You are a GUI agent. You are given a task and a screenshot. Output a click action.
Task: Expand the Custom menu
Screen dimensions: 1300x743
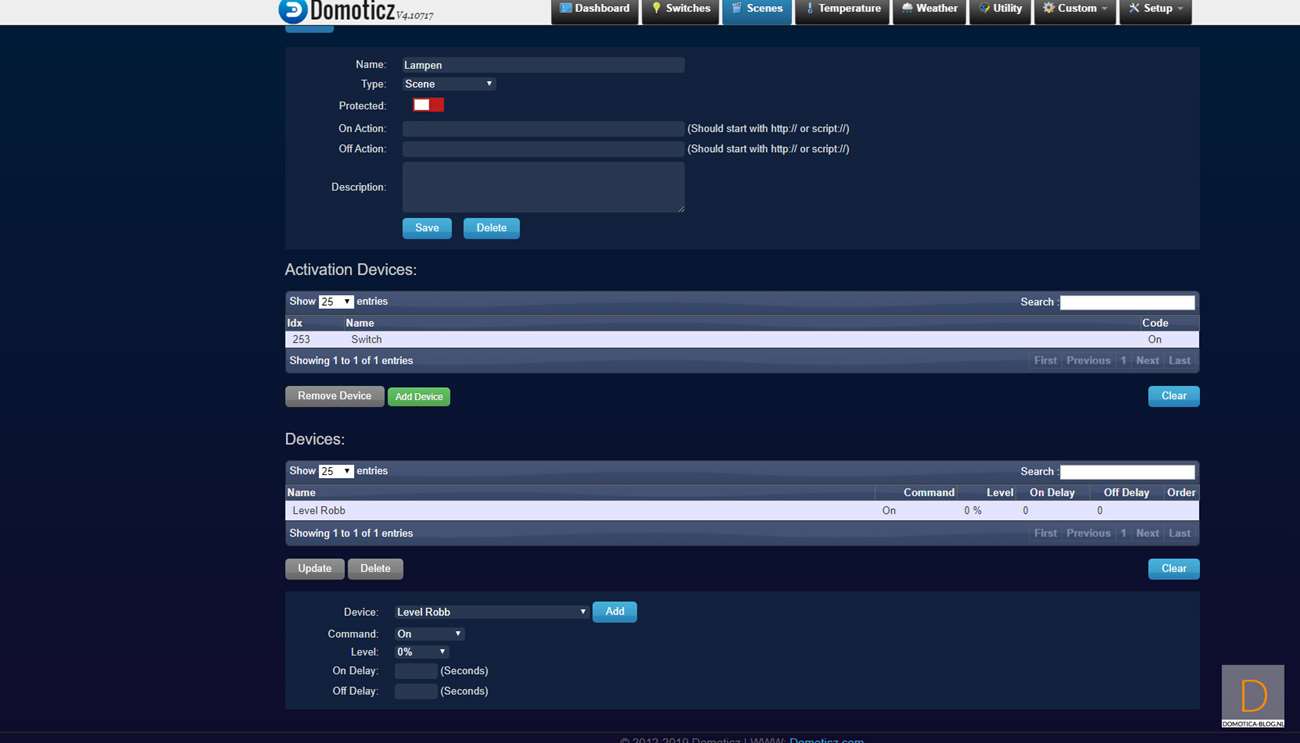click(x=1075, y=10)
